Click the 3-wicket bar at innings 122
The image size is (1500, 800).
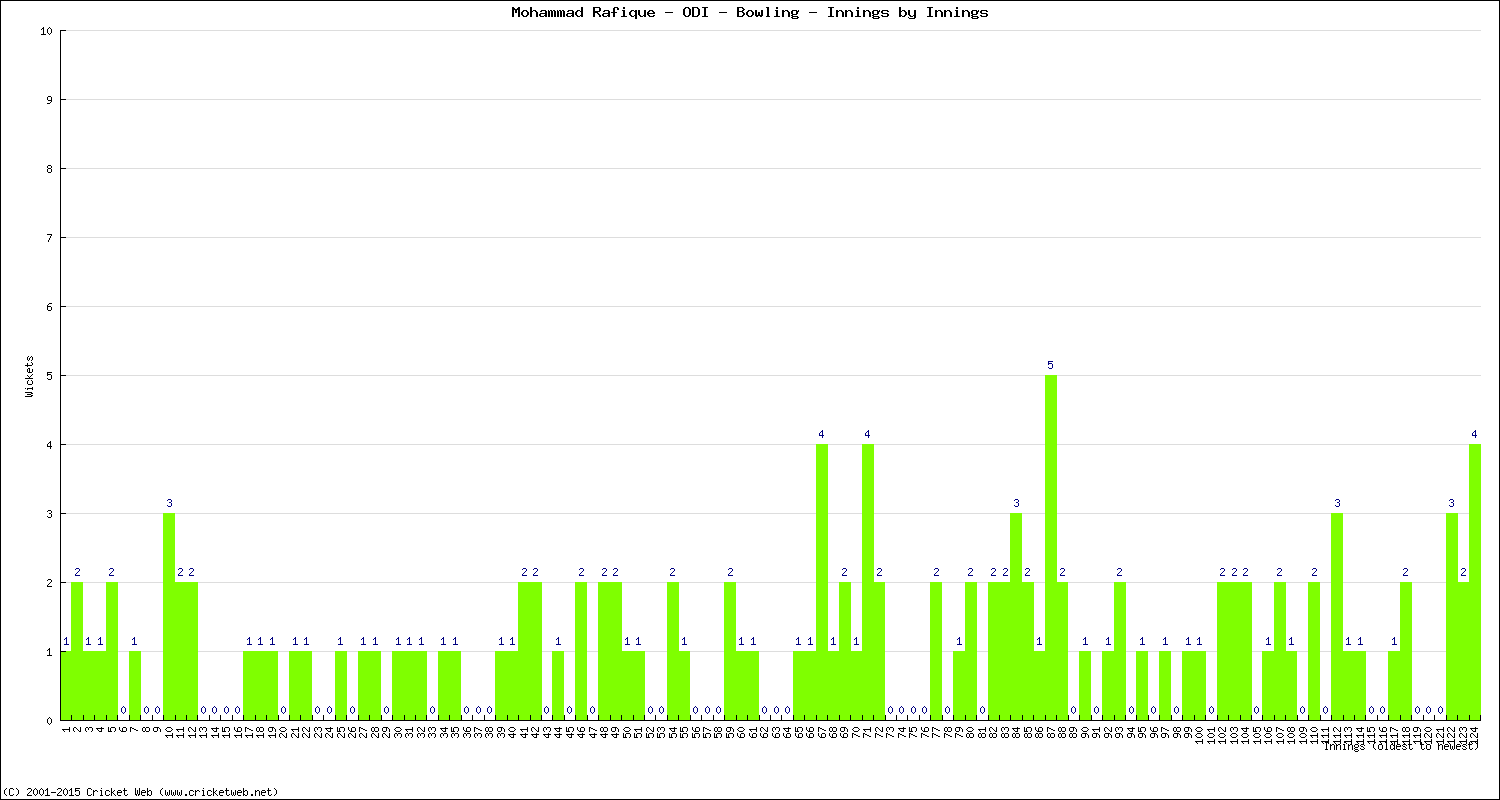click(x=1452, y=617)
